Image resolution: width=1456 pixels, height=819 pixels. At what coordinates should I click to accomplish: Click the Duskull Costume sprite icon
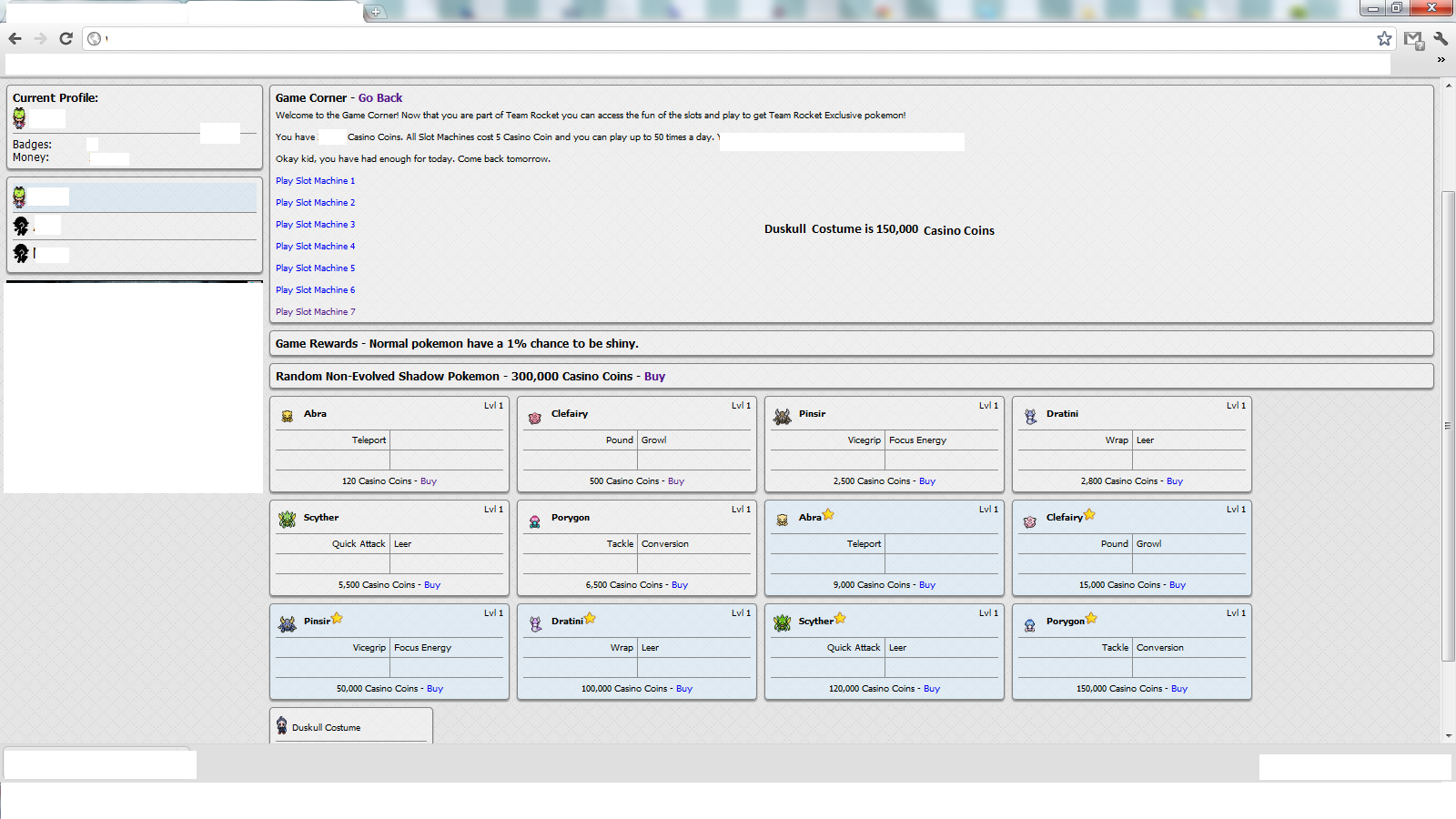282,725
